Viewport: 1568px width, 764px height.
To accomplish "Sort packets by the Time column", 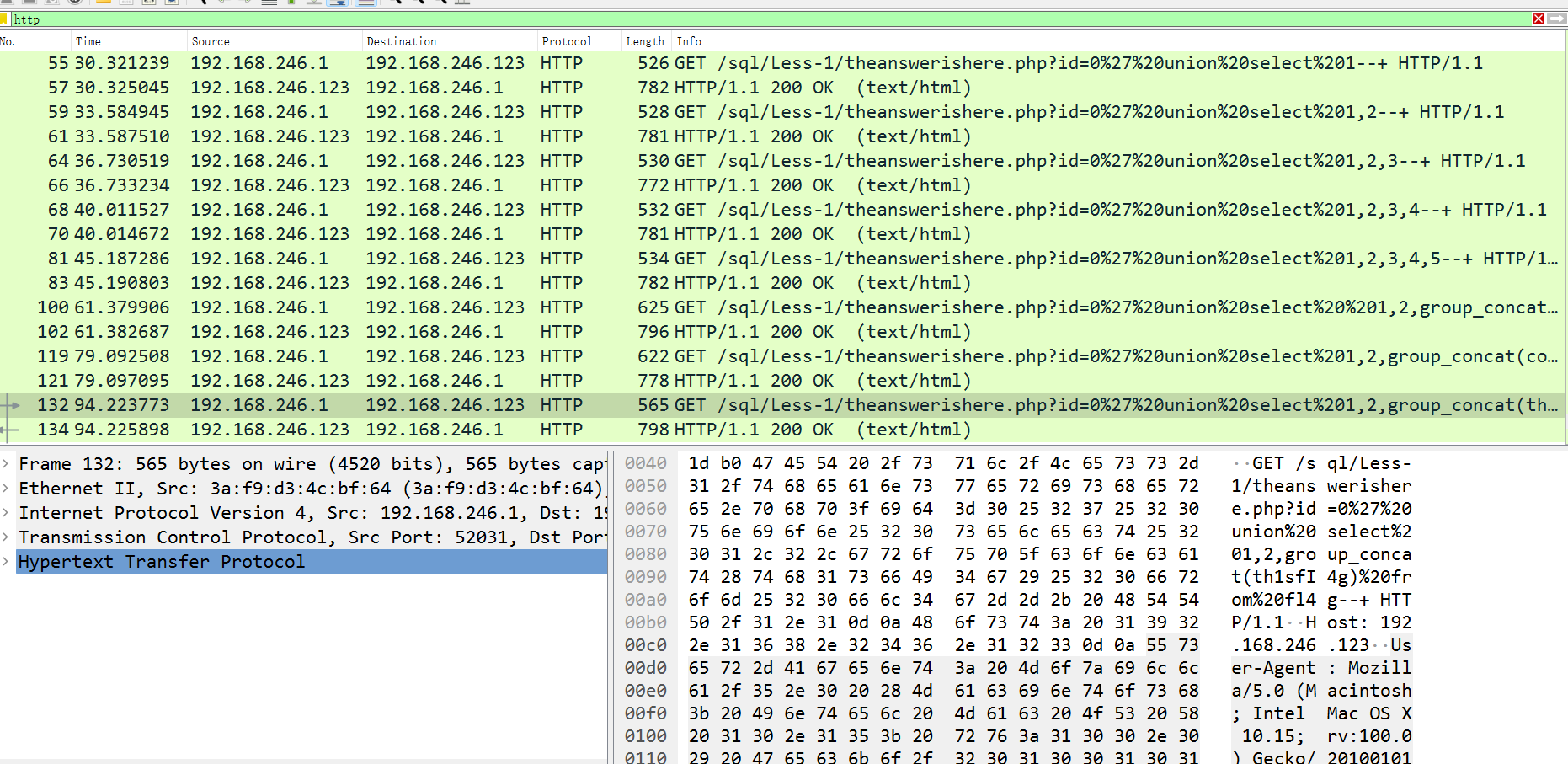I will point(129,41).
